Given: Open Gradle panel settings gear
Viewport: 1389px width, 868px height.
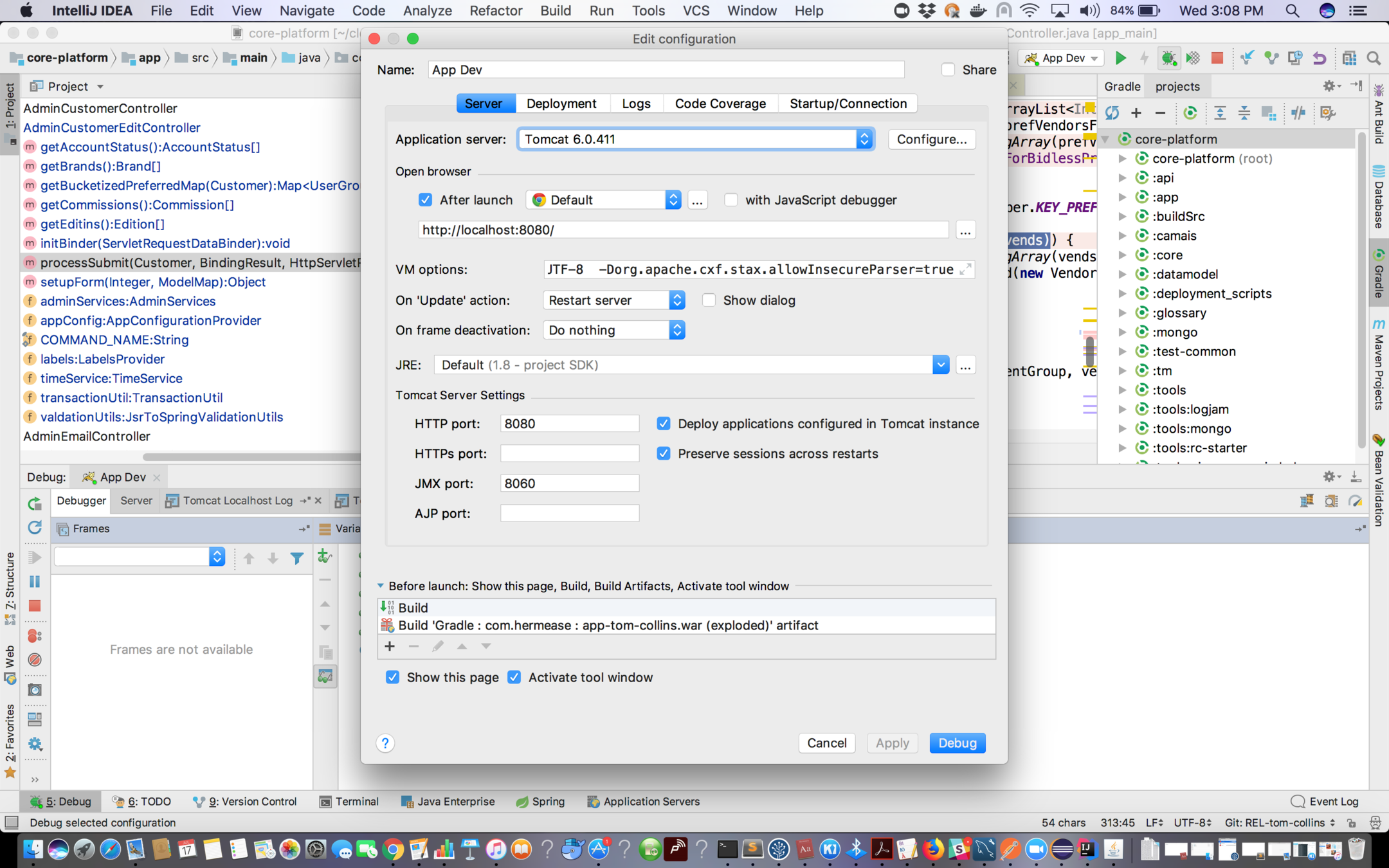Looking at the screenshot, I should pyautogui.click(x=1330, y=86).
